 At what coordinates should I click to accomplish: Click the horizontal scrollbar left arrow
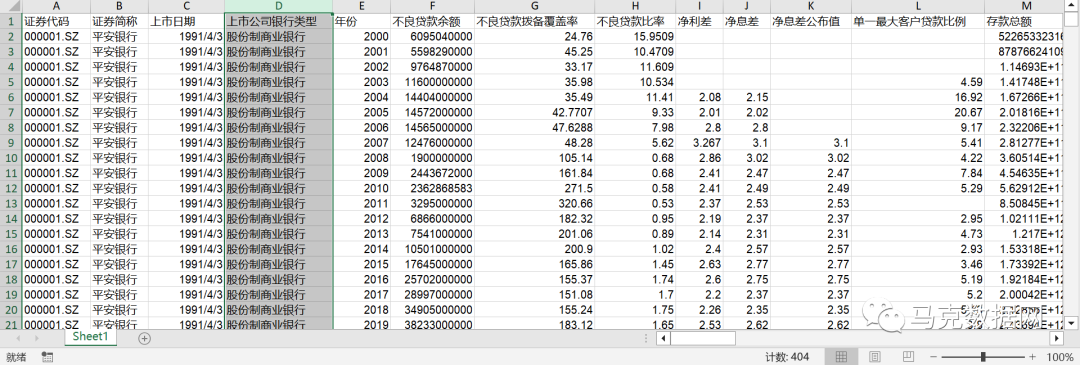click(x=662, y=338)
